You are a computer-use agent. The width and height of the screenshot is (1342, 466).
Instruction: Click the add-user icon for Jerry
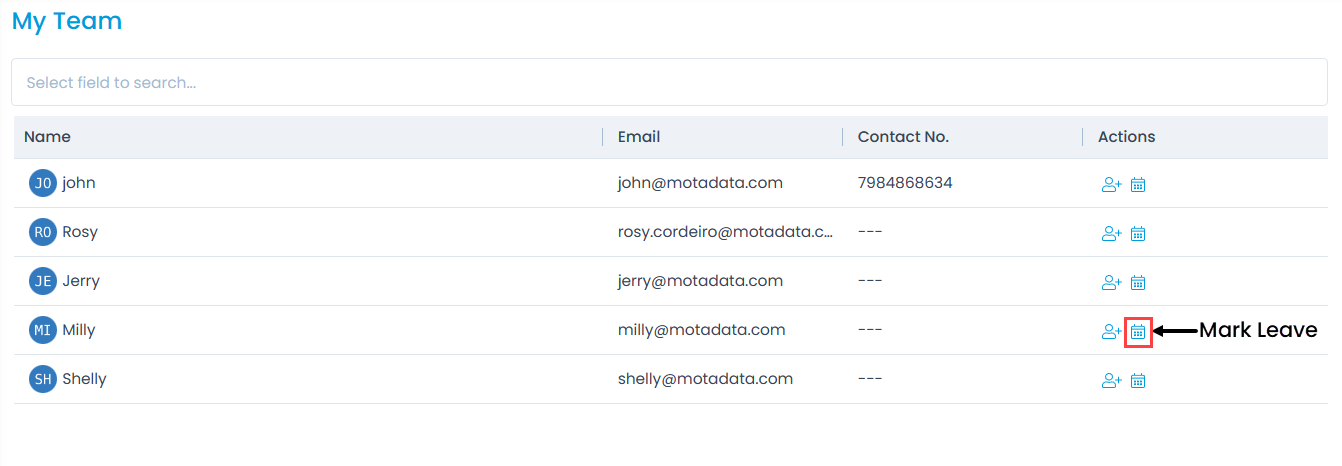click(x=1111, y=283)
